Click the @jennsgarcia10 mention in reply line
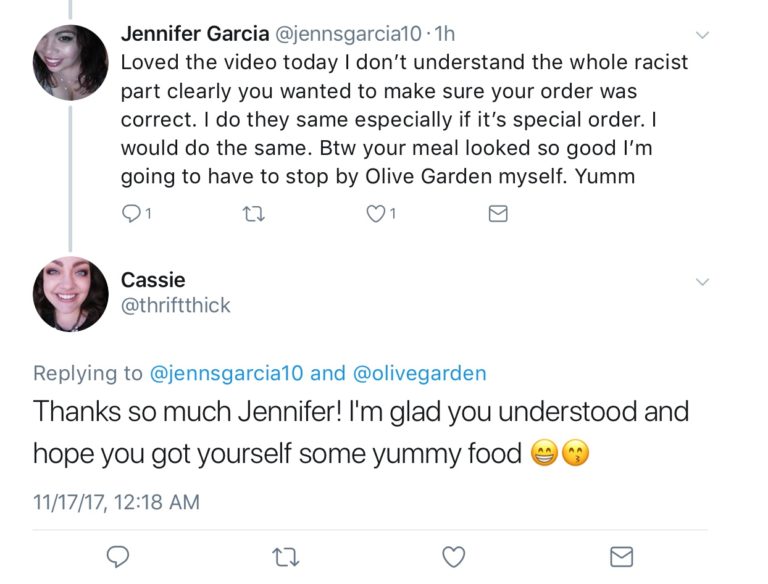Image resolution: width=768 pixels, height=584 pixels. (x=226, y=374)
